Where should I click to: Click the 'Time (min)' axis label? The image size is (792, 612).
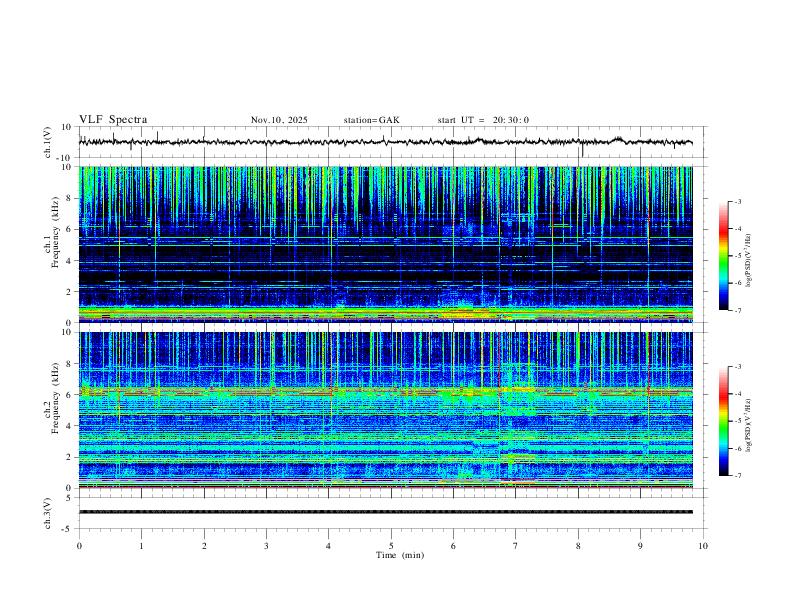(400, 555)
